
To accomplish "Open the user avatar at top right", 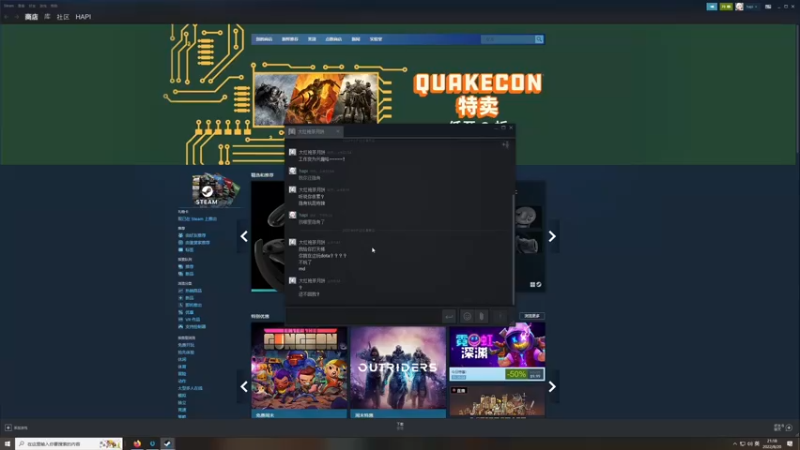I will tap(739, 7).
